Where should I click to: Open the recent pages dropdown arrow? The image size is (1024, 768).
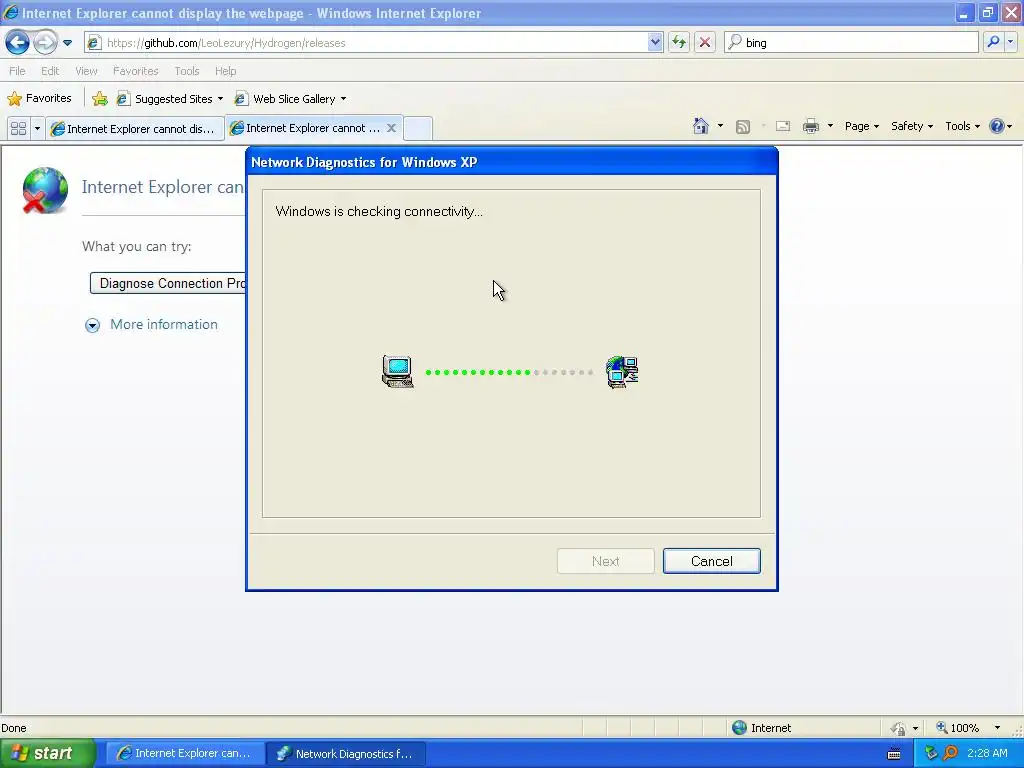click(x=67, y=43)
